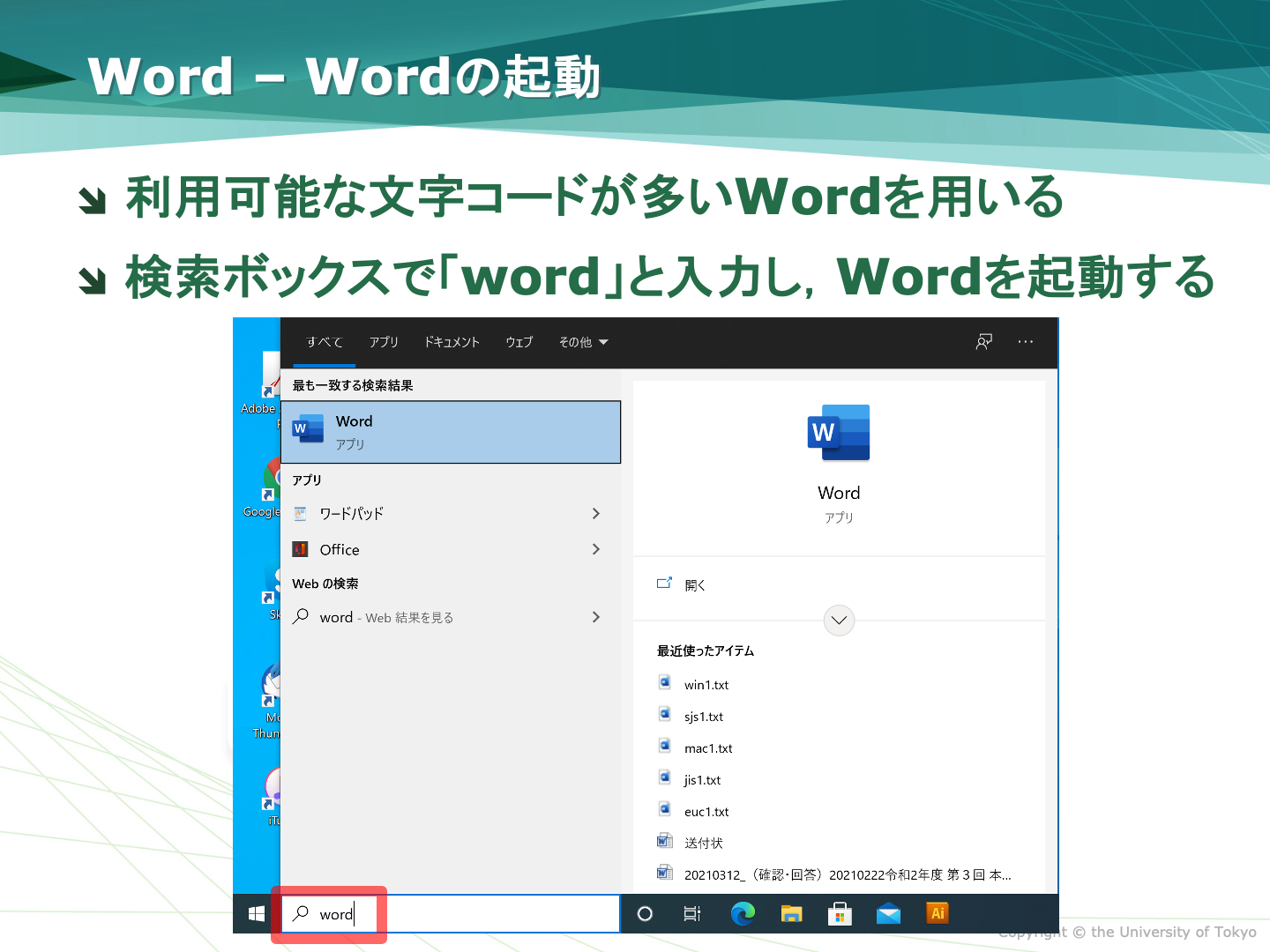Select the ワードパッド app result

451,513
